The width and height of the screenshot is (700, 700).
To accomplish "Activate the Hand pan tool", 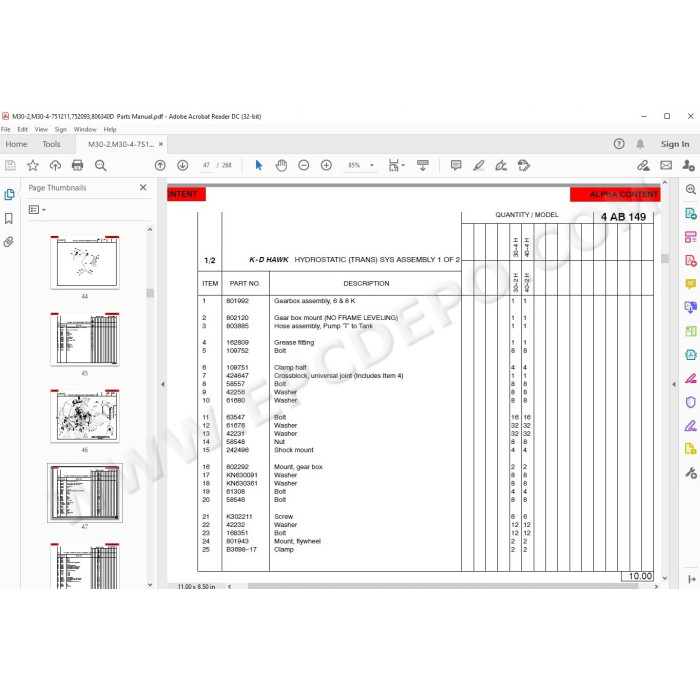I will pyautogui.click(x=281, y=166).
